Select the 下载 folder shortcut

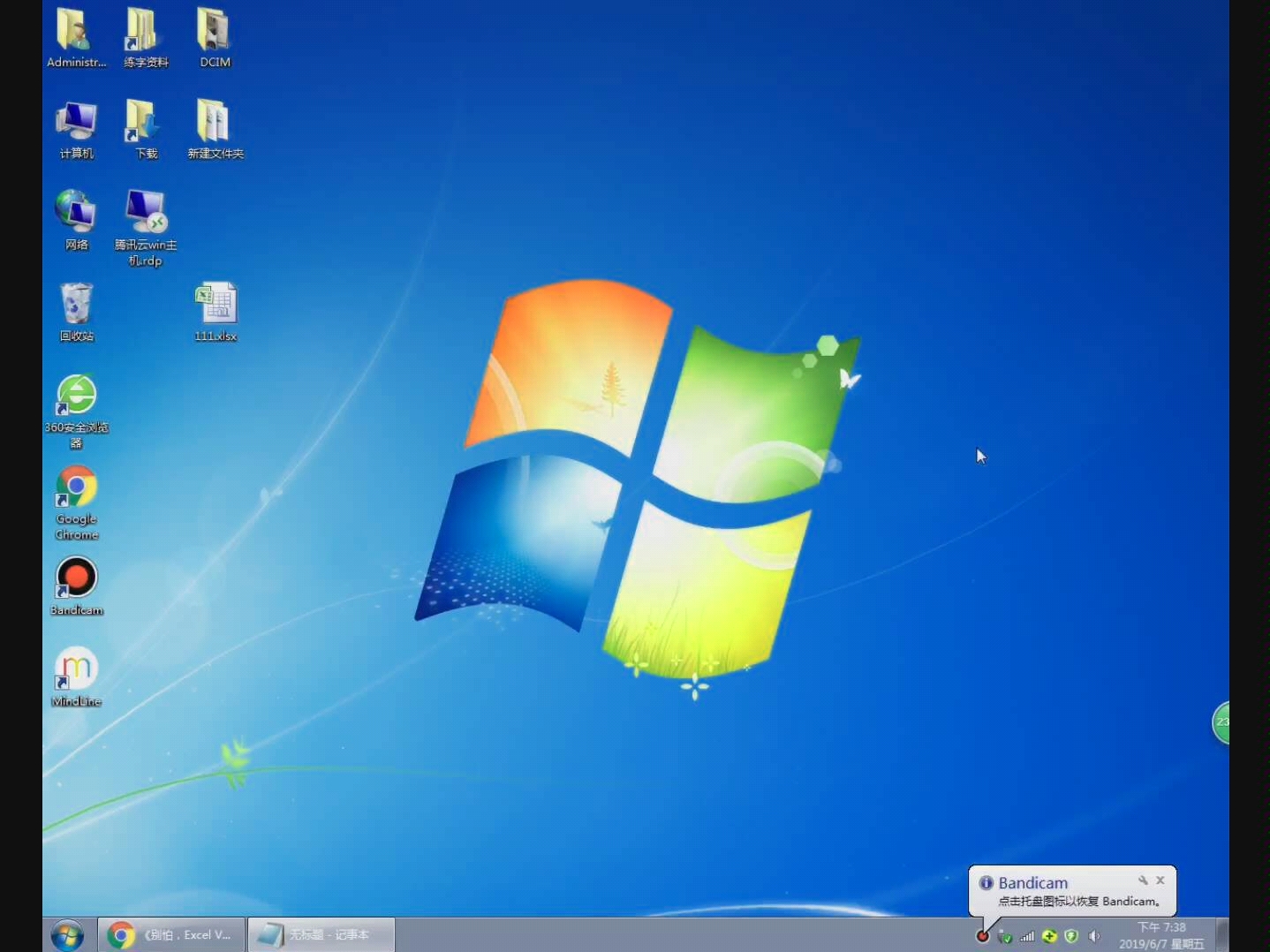[x=146, y=129]
